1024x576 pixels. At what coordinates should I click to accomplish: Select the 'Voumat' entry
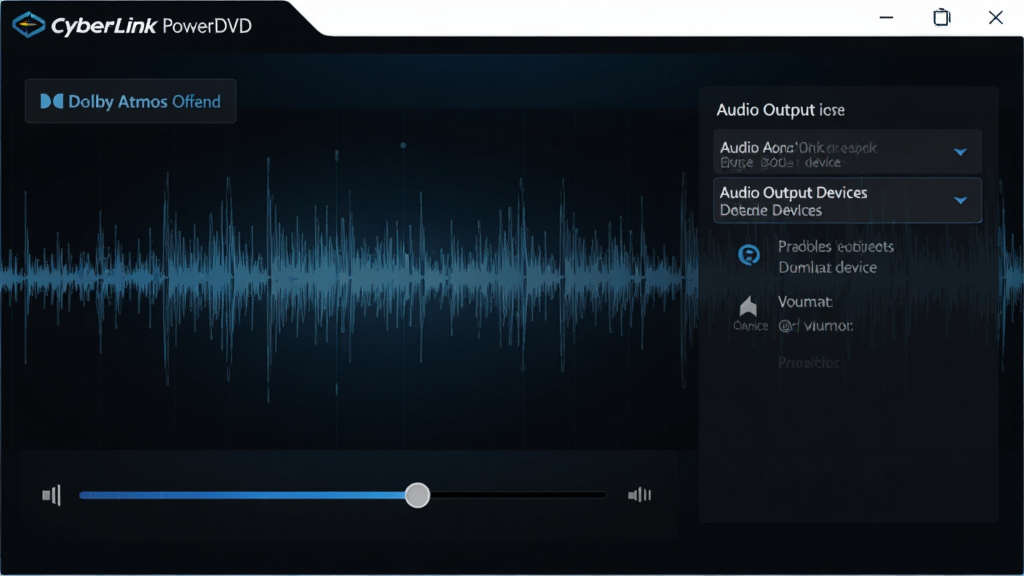[x=805, y=302]
